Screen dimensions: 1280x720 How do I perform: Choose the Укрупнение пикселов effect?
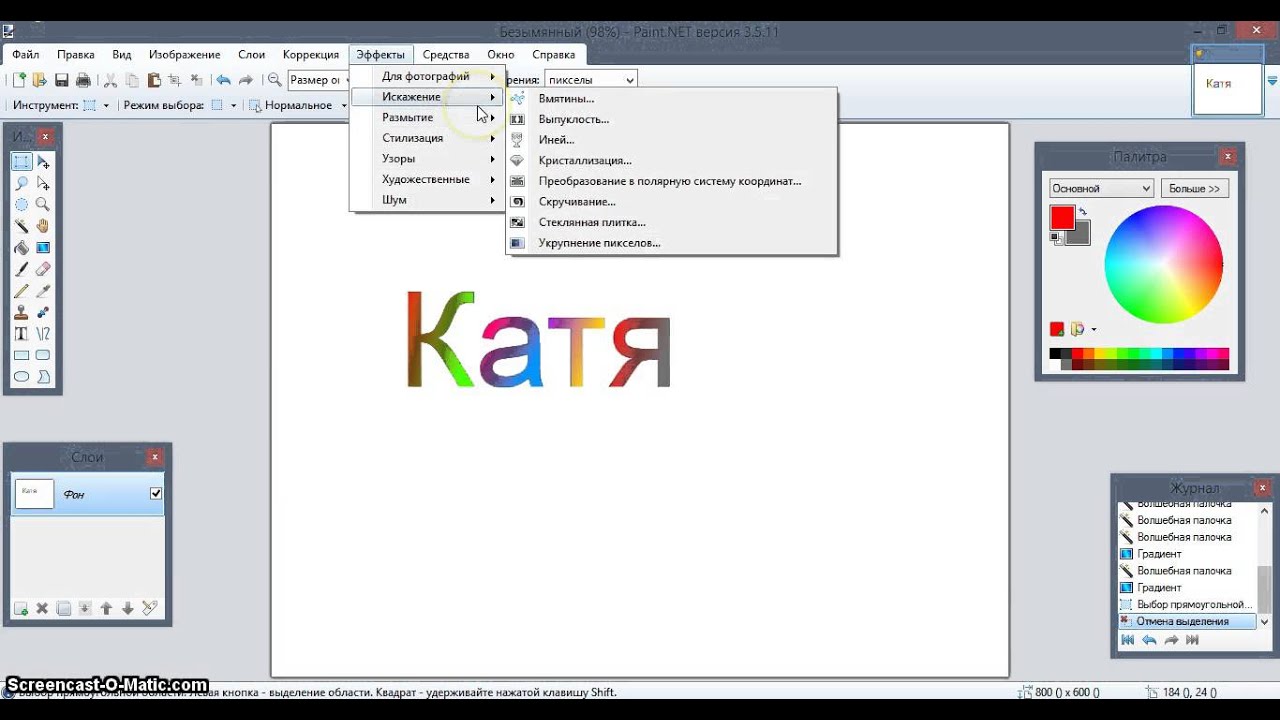tap(672, 243)
